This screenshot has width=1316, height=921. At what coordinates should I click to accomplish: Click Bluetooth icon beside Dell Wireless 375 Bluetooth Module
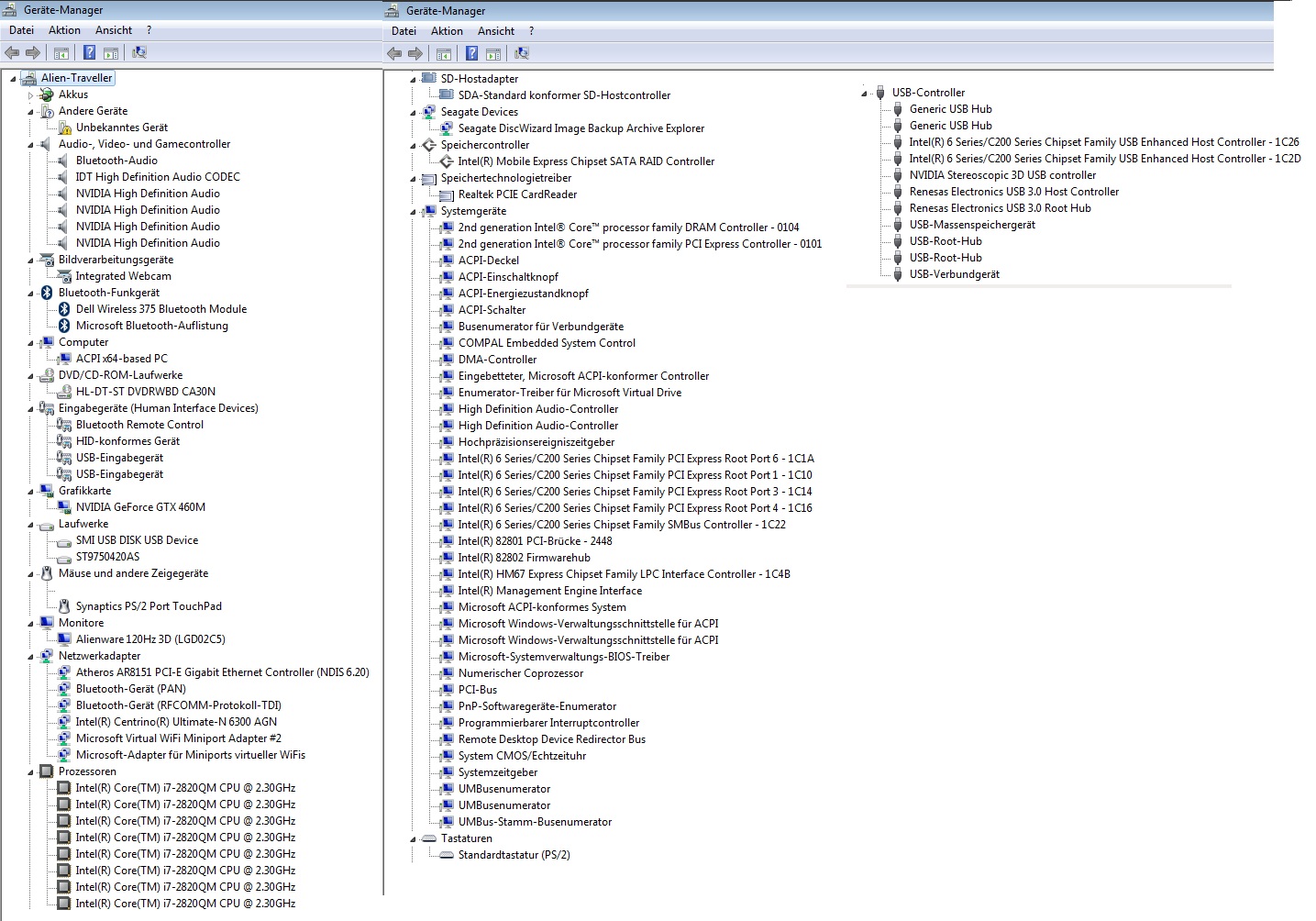pos(64,309)
